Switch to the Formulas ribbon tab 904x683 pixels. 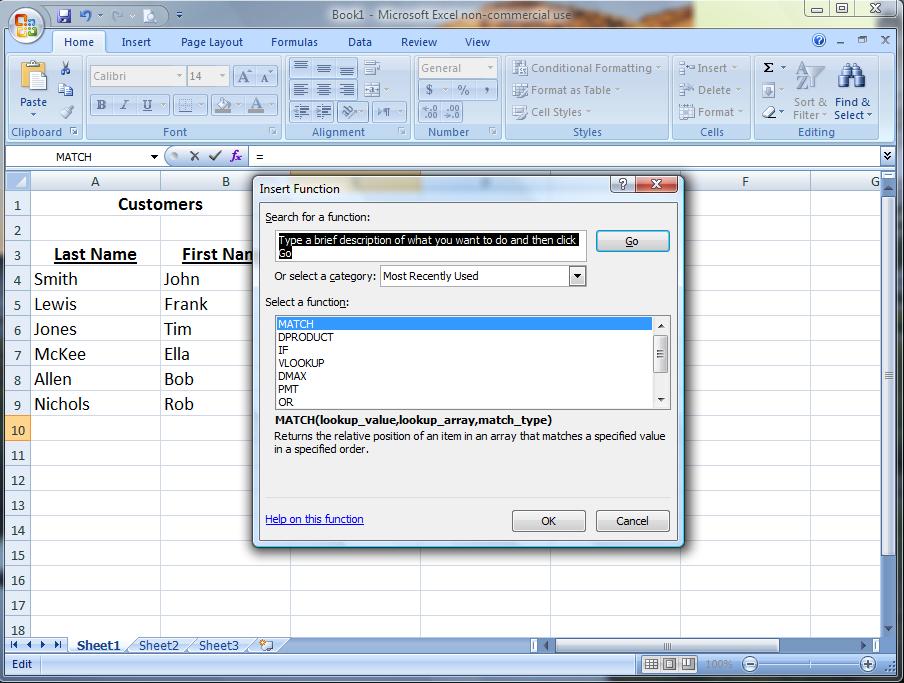[x=294, y=42]
